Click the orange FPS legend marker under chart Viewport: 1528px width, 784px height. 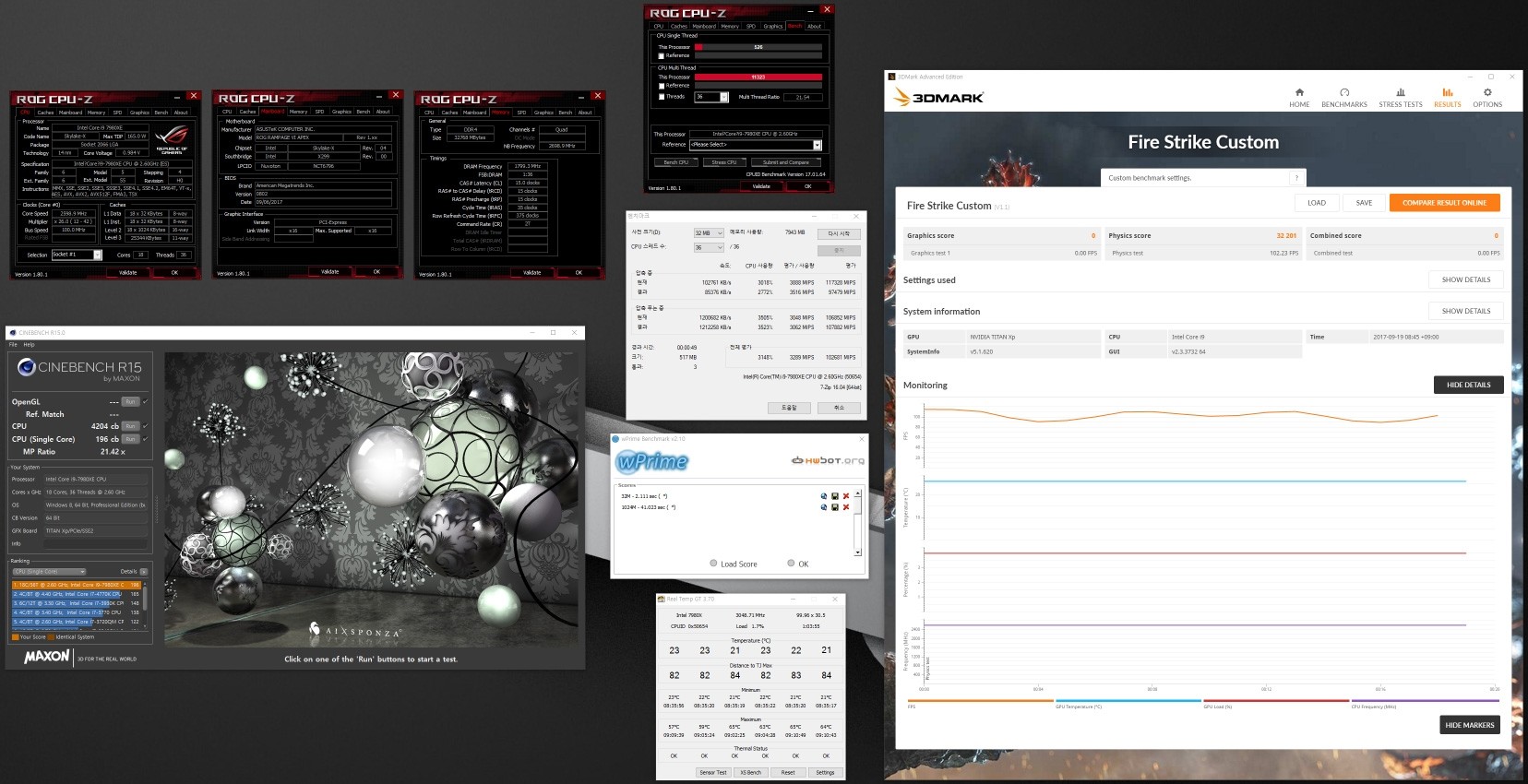(980, 701)
